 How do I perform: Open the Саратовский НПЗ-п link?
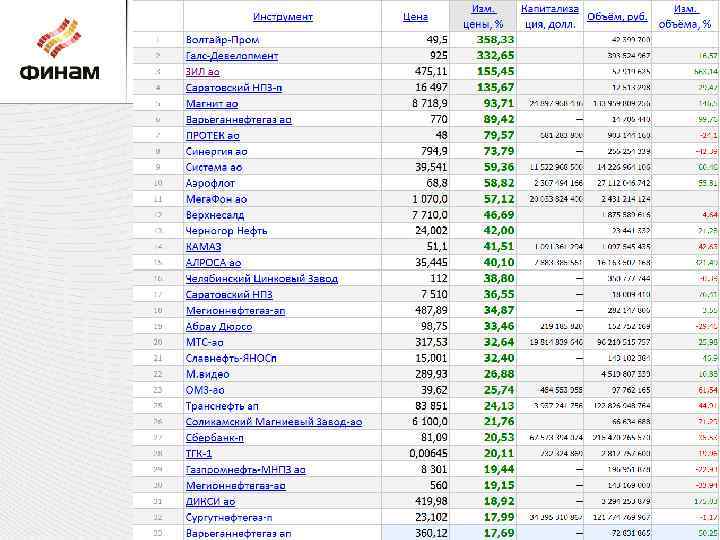pyautogui.click(x=234, y=87)
